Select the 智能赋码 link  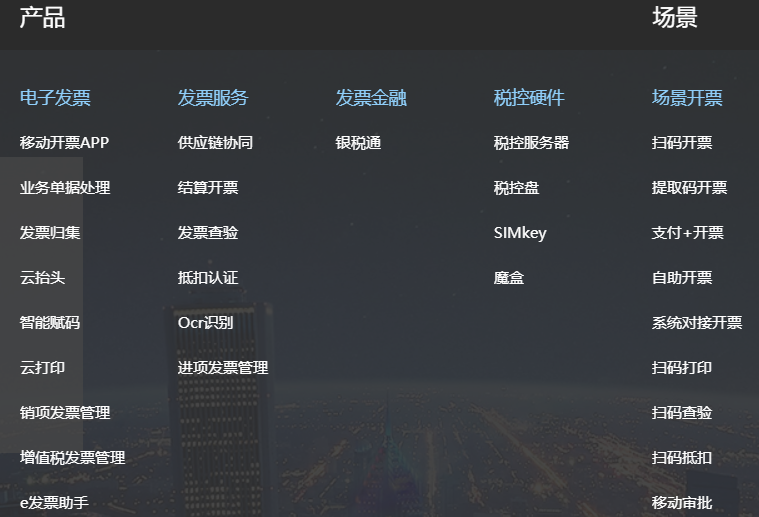point(50,323)
